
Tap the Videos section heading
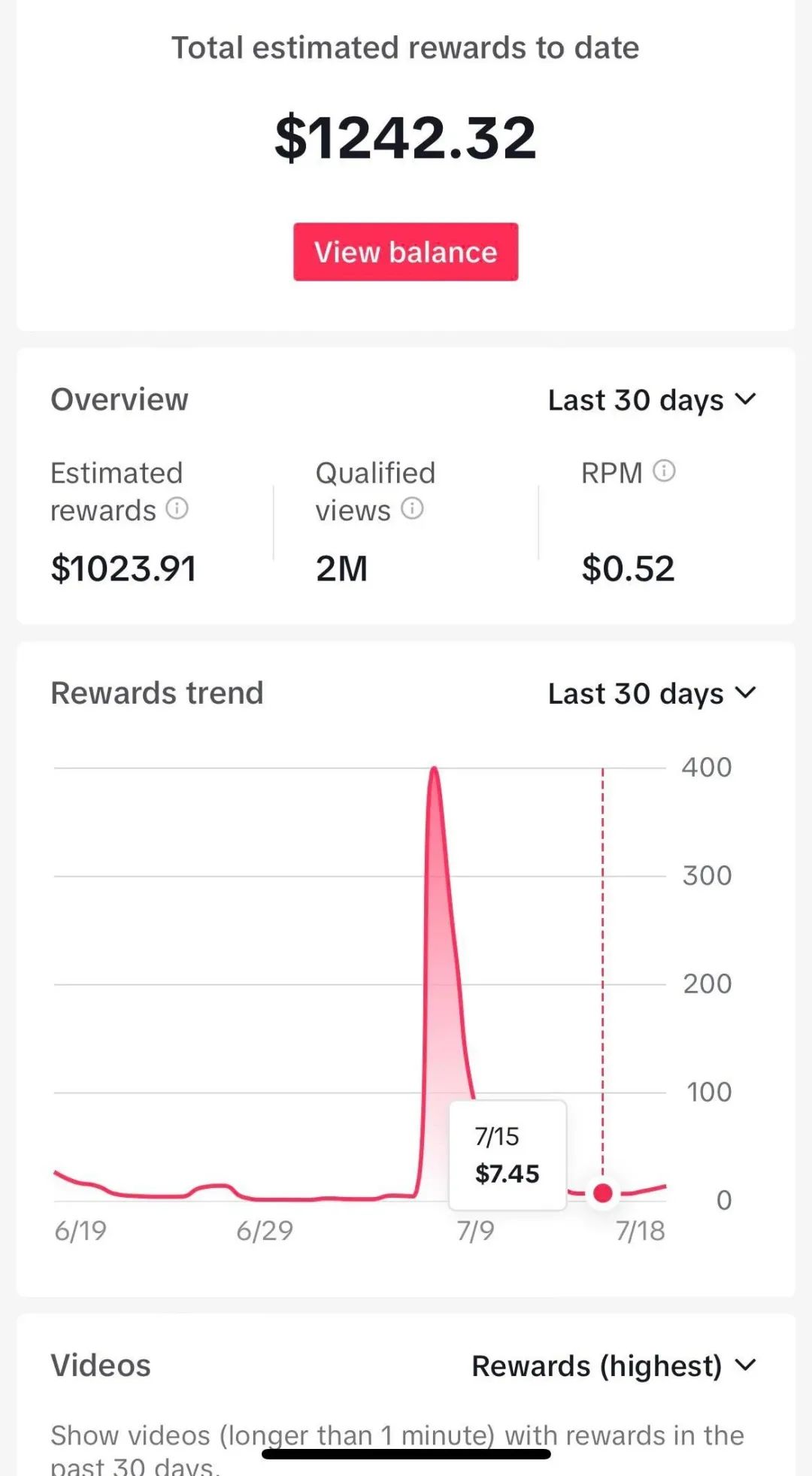(x=101, y=1365)
